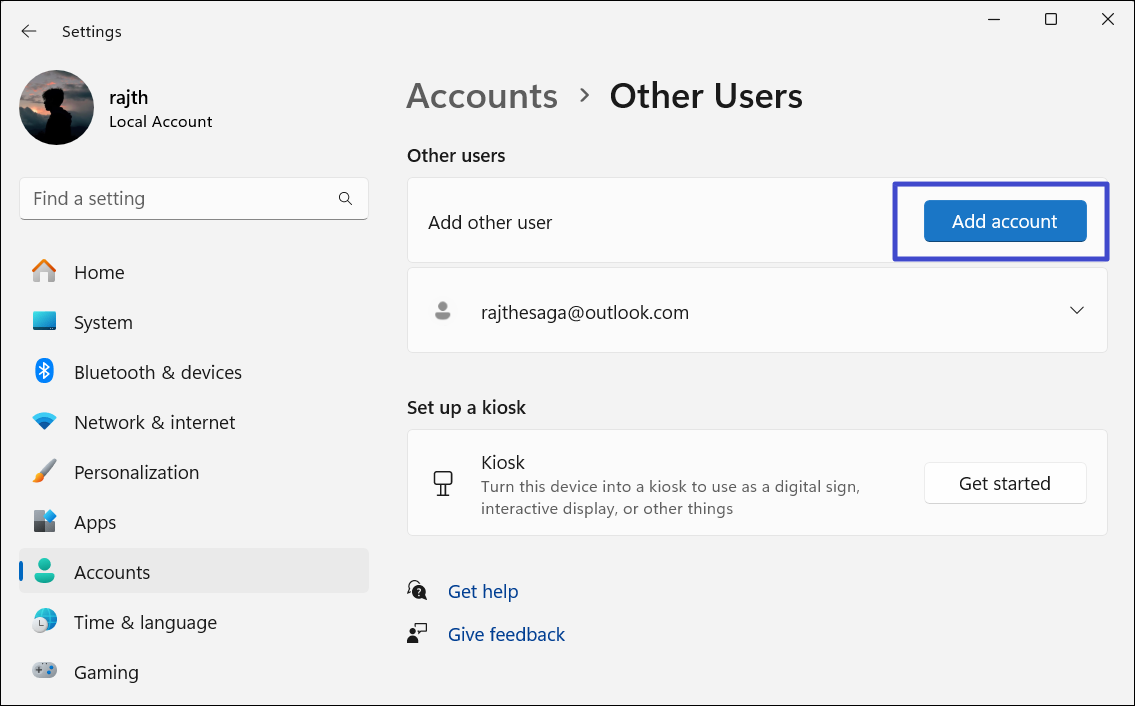1135x706 pixels.
Task: Click Get started for Kiosk
Action: [x=1004, y=483]
